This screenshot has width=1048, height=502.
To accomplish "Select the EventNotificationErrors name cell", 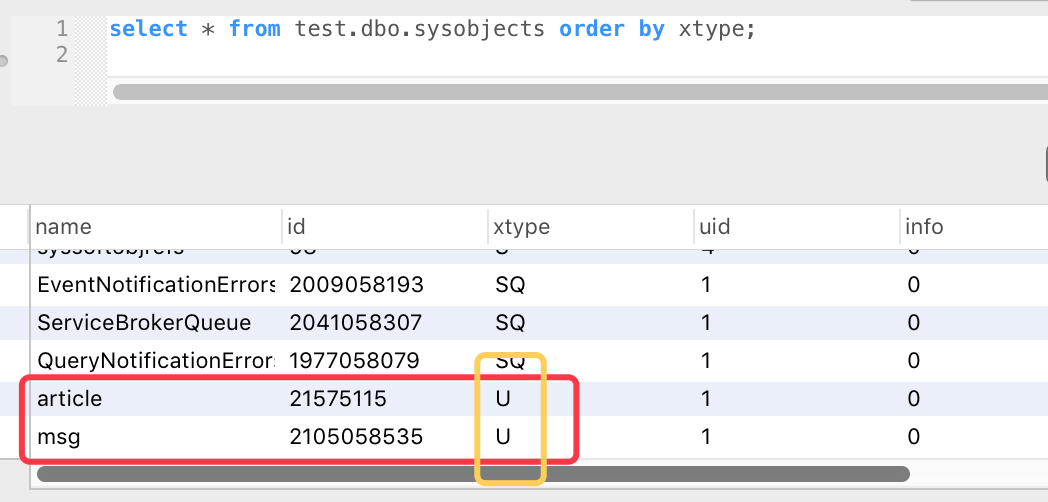I will click(155, 285).
